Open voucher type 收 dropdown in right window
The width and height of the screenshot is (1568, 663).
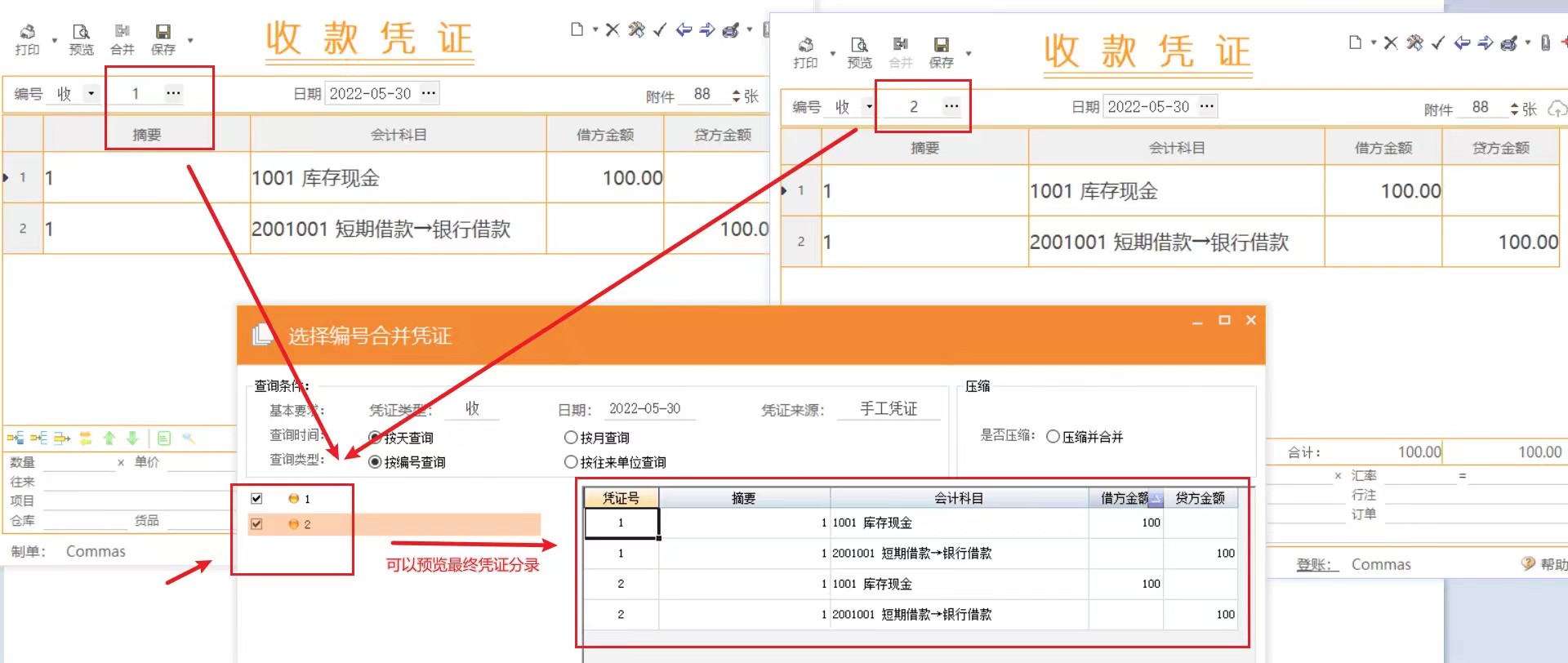(x=869, y=106)
